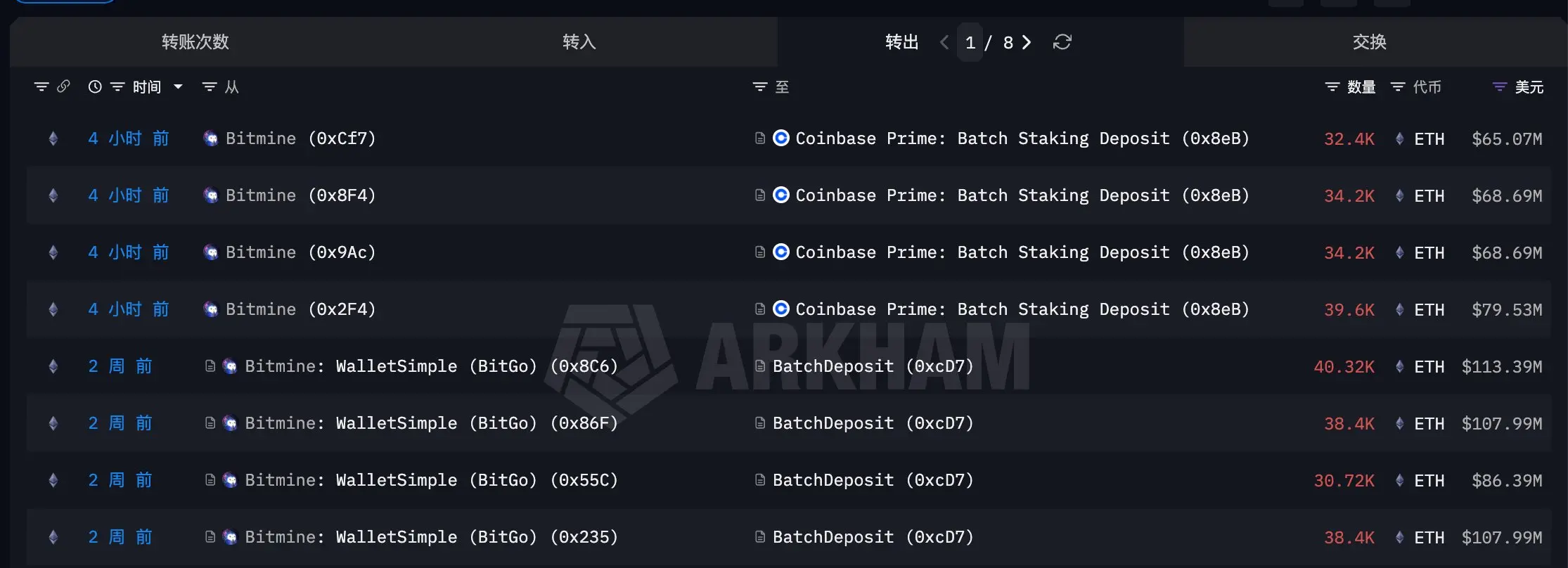Open the chain filter icon in header
This screenshot has width=1568, height=568.
(x=41, y=86)
